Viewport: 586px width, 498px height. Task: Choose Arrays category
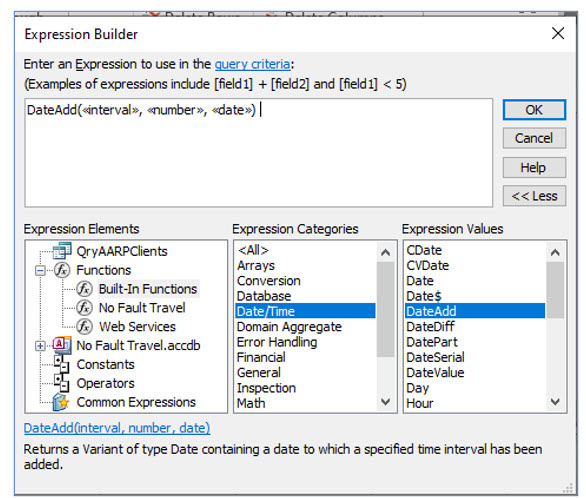point(305,265)
